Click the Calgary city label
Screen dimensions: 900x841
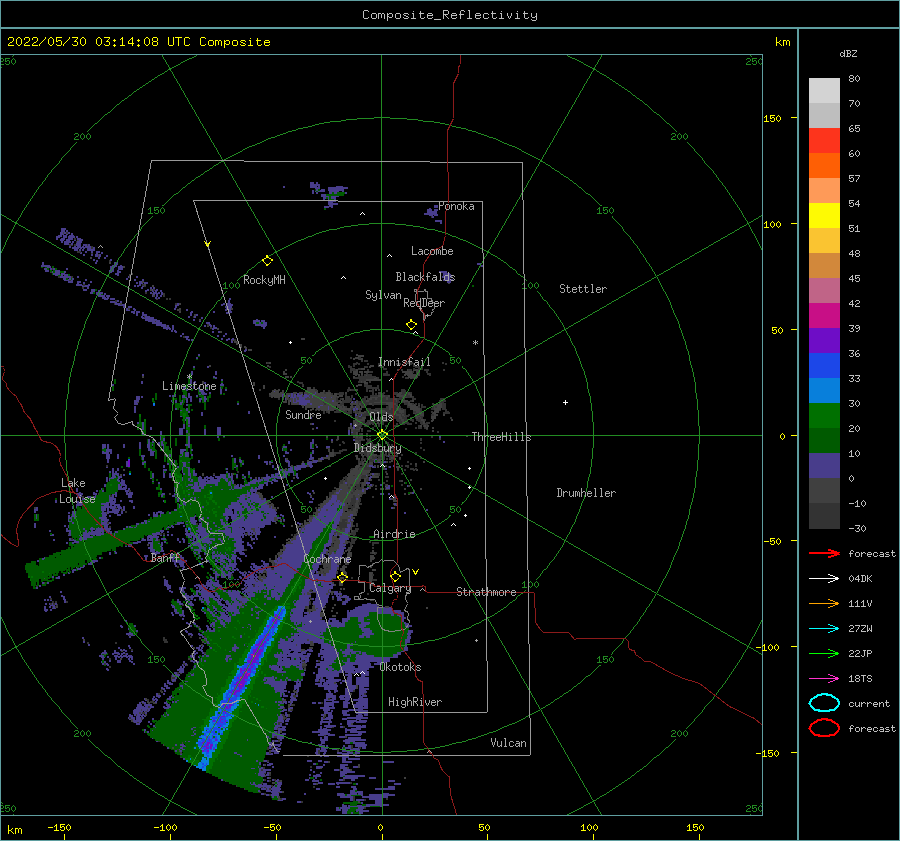390,588
